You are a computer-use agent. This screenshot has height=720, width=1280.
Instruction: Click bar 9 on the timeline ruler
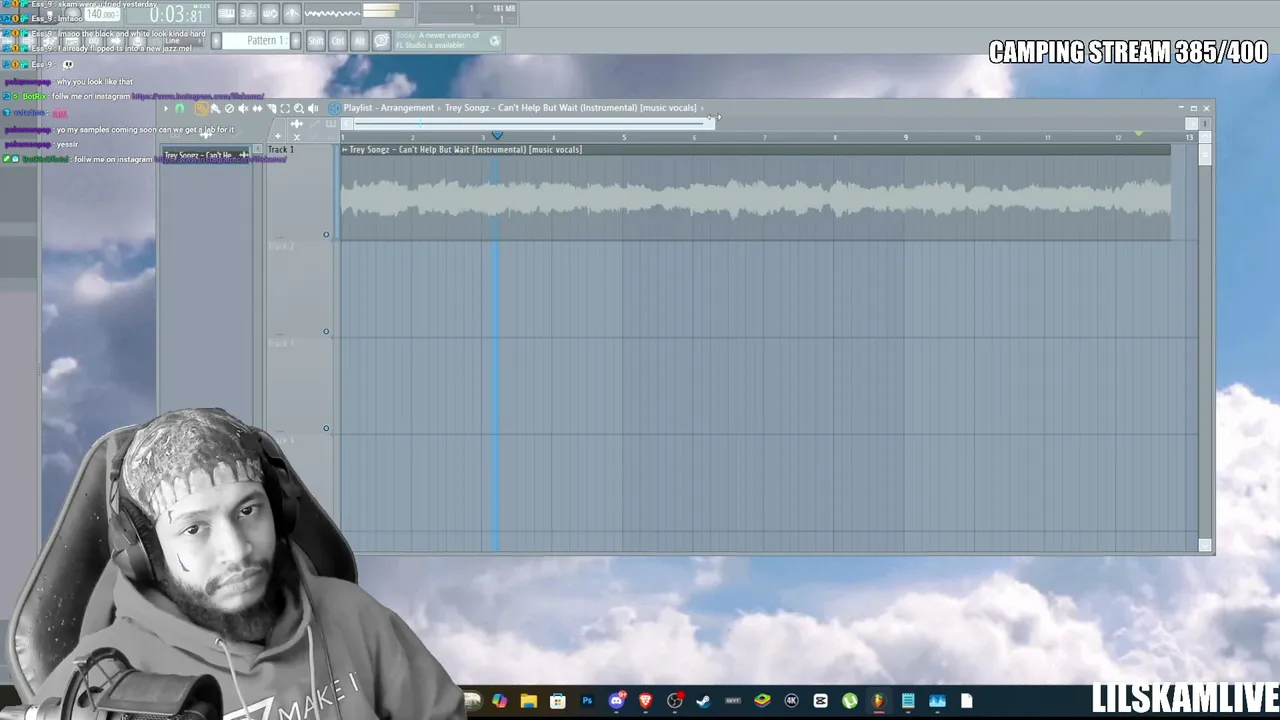pyautogui.click(x=906, y=137)
